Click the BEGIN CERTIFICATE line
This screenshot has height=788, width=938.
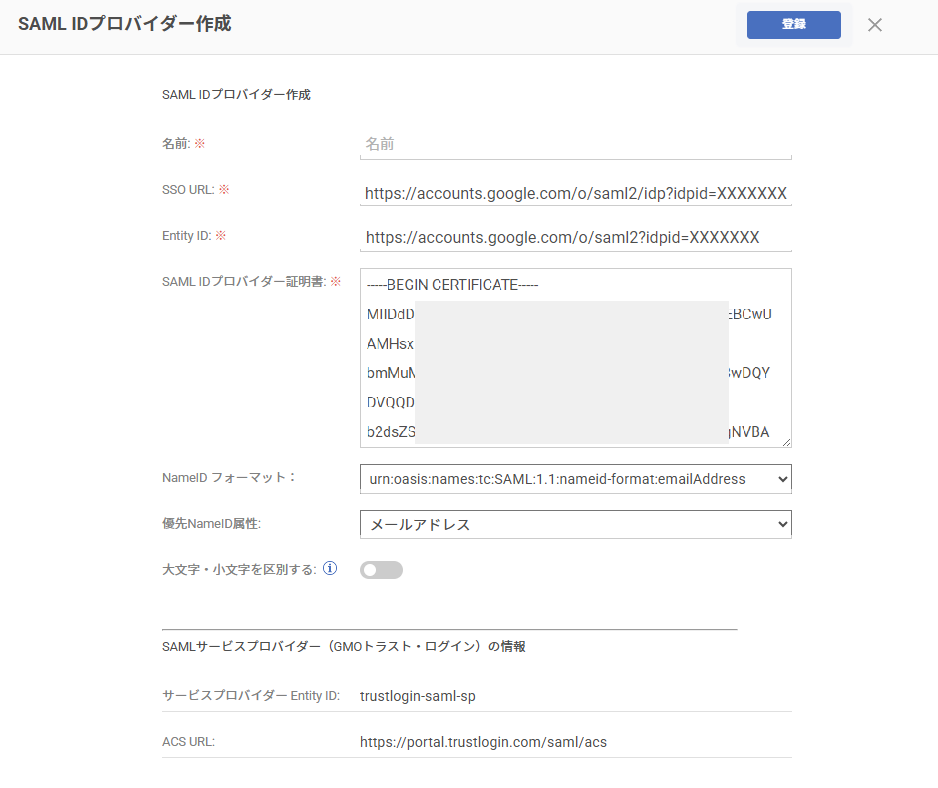[x=452, y=285]
